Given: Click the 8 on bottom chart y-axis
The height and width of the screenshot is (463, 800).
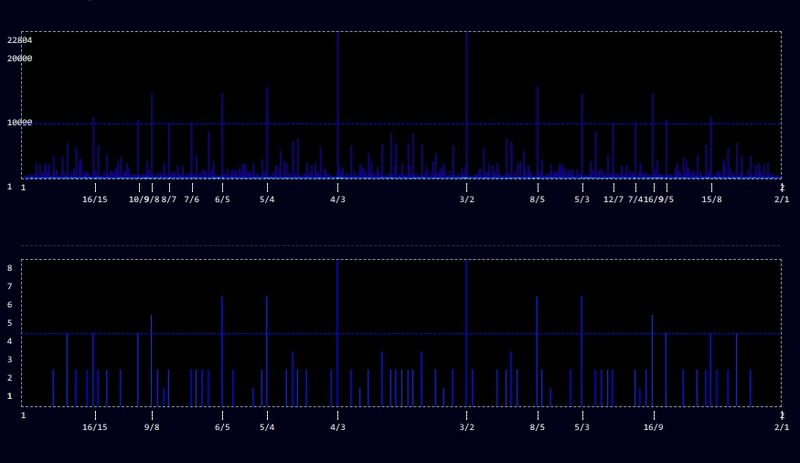Looking at the screenshot, I should pyautogui.click(x=10, y=268).
